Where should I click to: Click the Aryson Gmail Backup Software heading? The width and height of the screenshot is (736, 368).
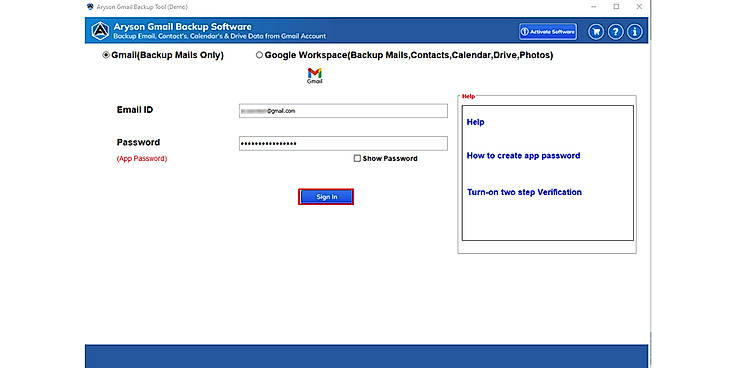[x=182, y=27]
